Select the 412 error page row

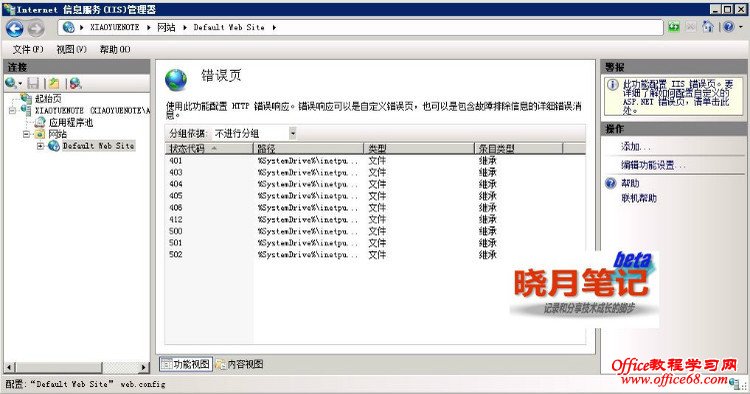click(x=375, y=219)
